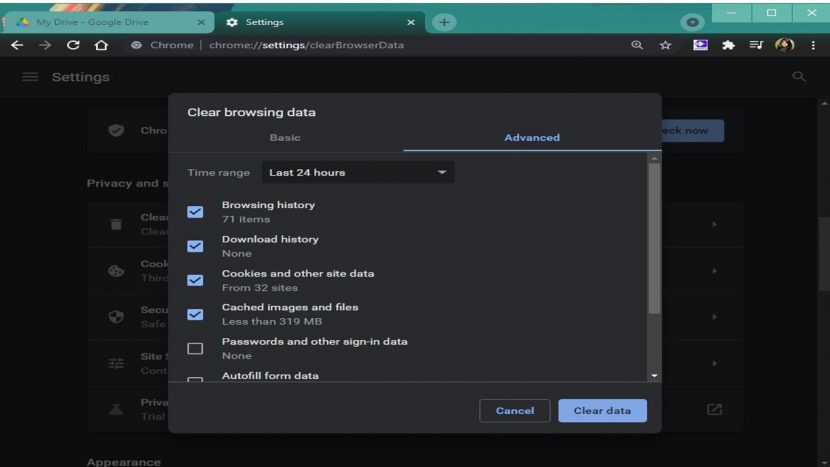Click the trash icon in Privacy section
The image size is (830, 467).
tap(116, 224)
